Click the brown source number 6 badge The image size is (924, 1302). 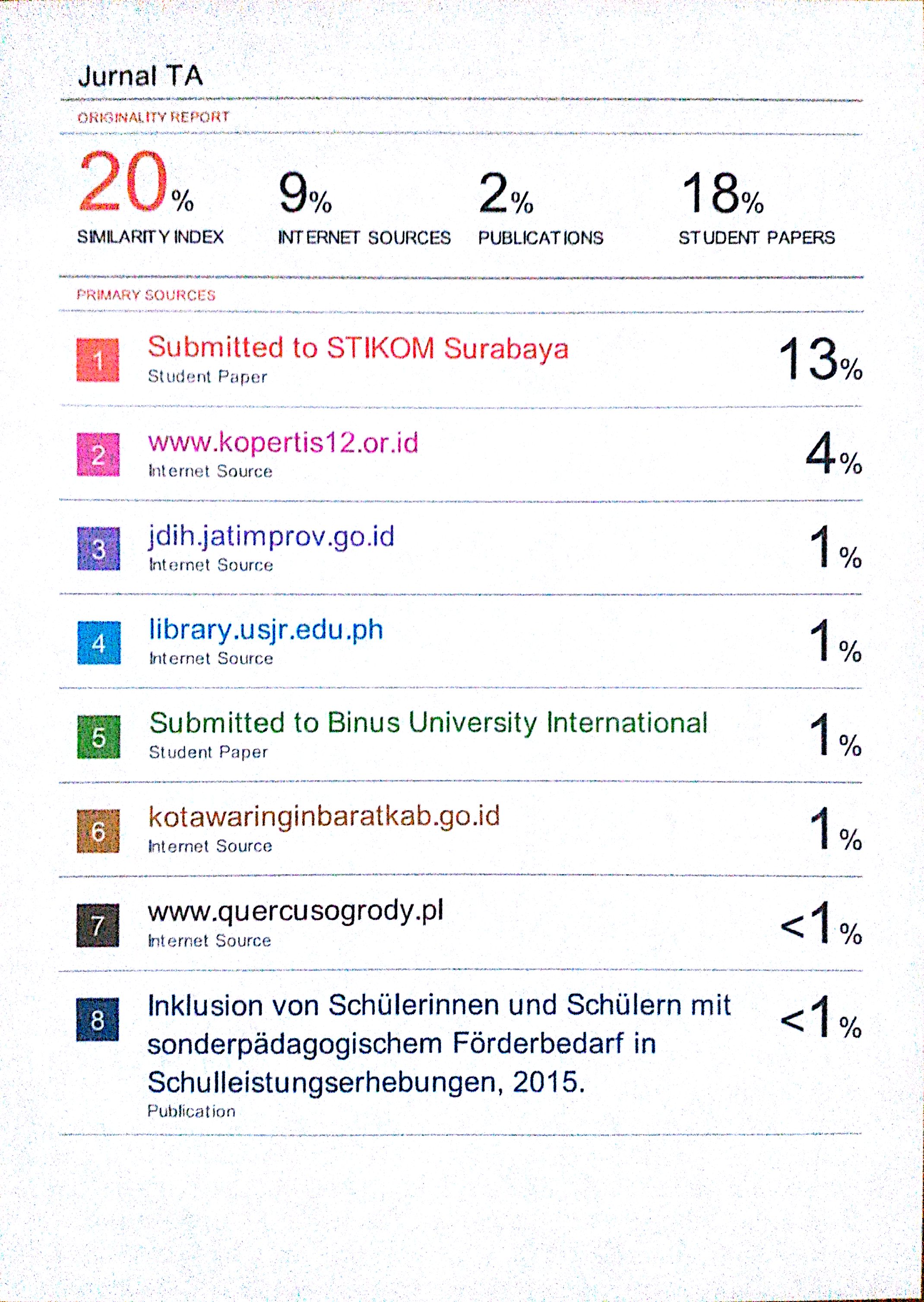coord(98,831)
